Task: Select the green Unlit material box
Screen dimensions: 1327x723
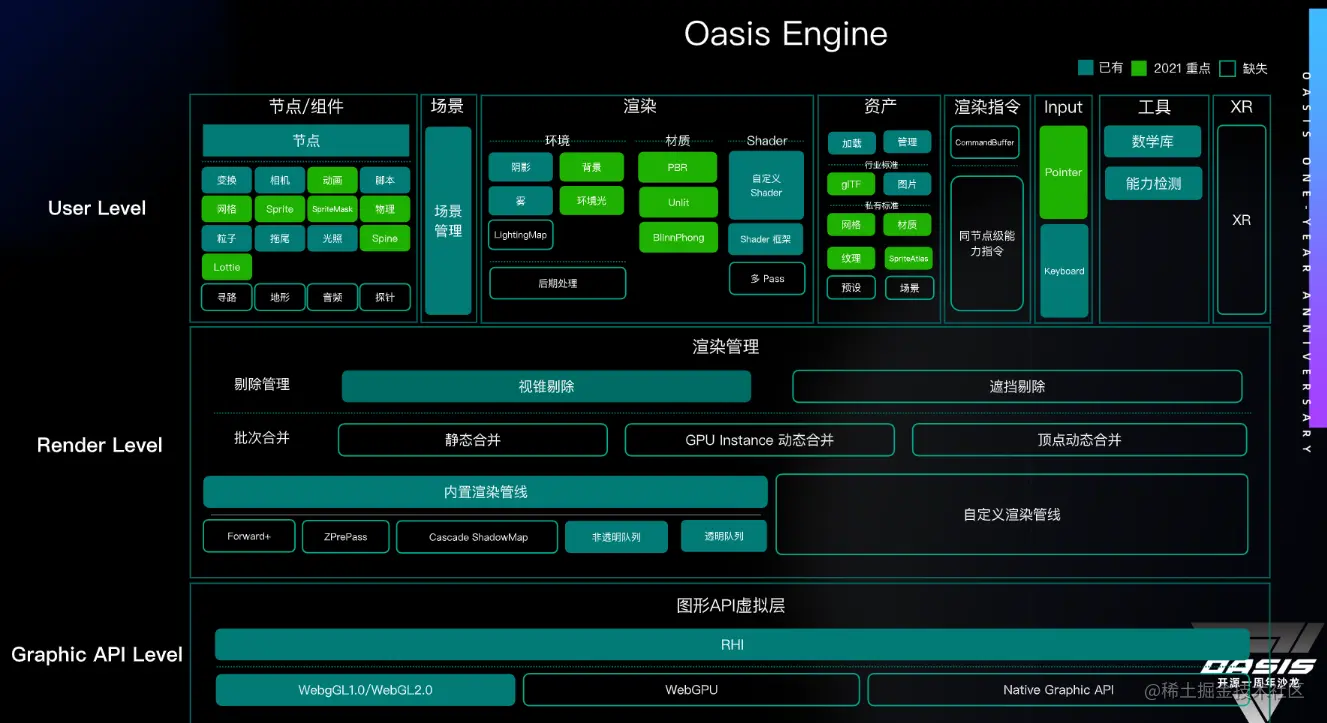Action: 678,202
